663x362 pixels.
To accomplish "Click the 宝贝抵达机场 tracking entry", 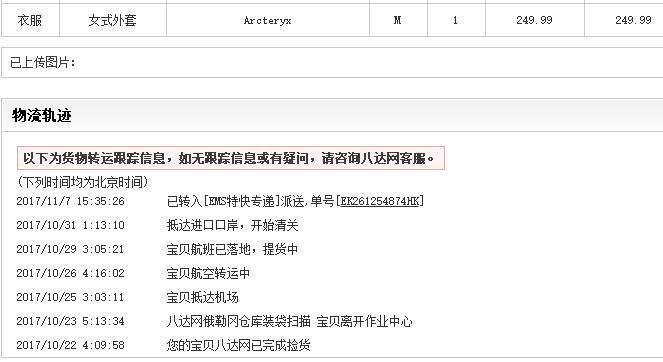I will tap(203, 297).
